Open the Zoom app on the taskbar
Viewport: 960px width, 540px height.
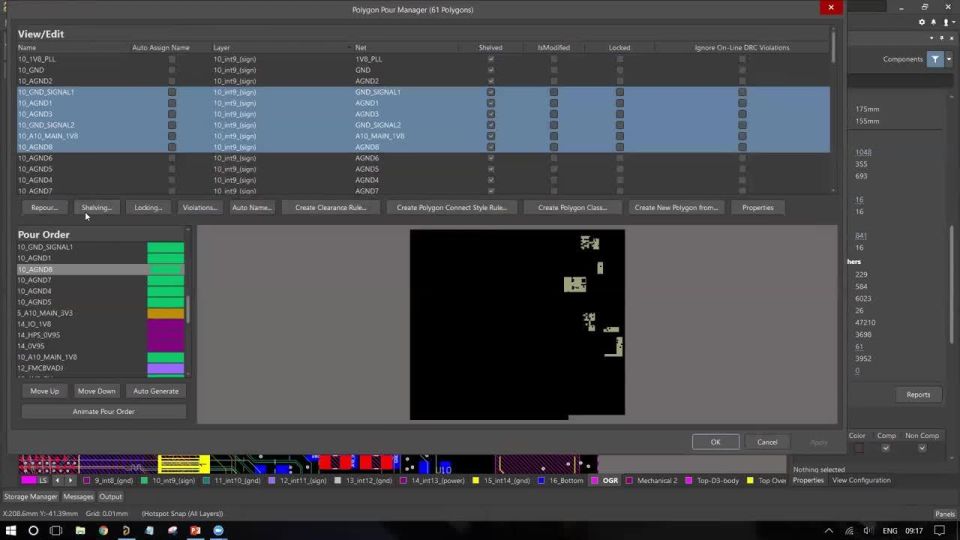click(219, 530)
